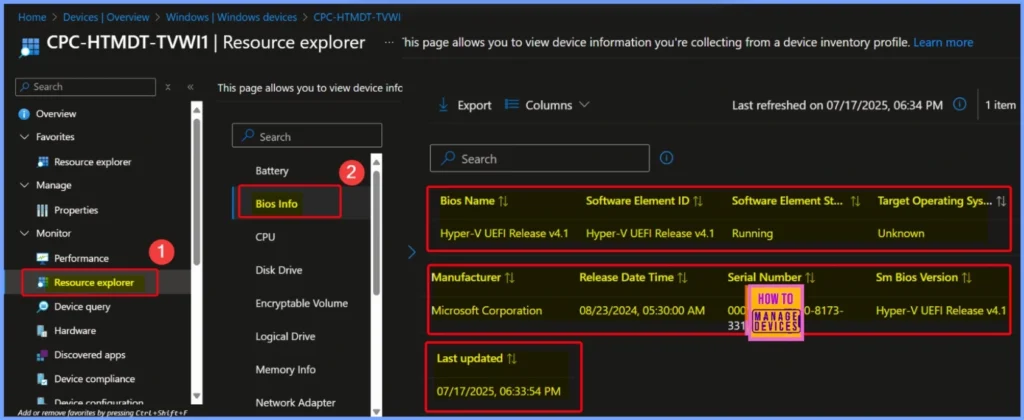Sort by Software Element State column arrows

pyautogui.click(x=856, y=201)
